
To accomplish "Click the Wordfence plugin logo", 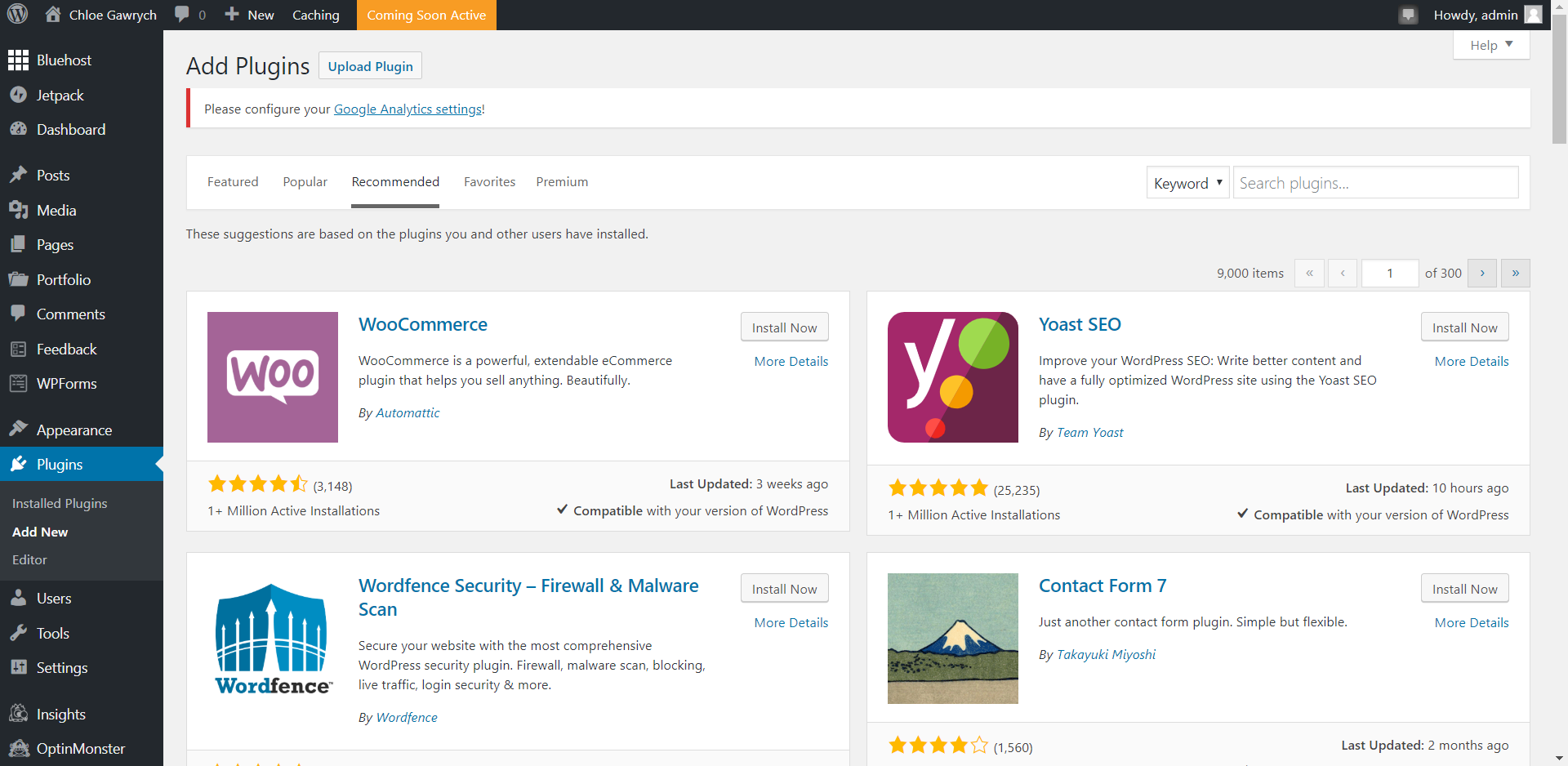I will [273, 639].
